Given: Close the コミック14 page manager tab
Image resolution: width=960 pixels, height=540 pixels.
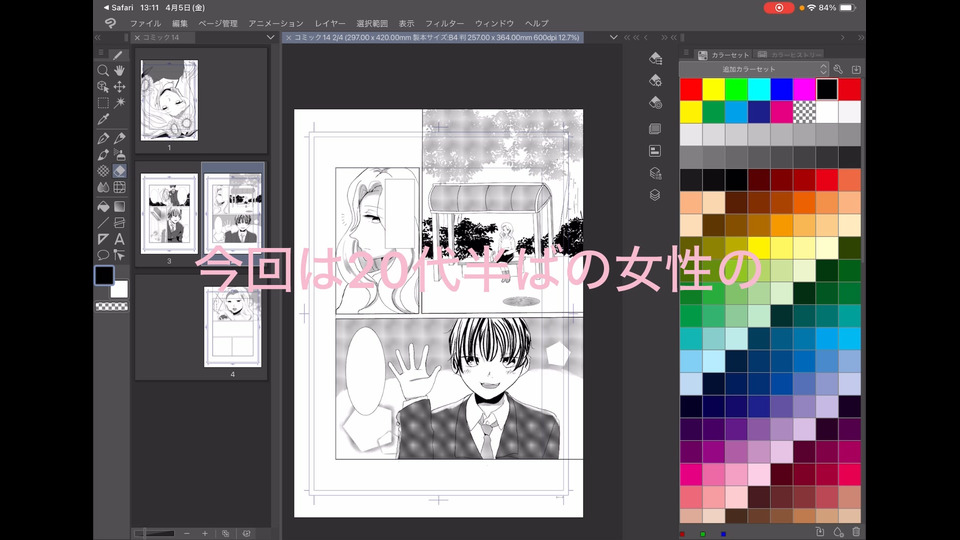Looking at the screenshot, I should [137, 37].
